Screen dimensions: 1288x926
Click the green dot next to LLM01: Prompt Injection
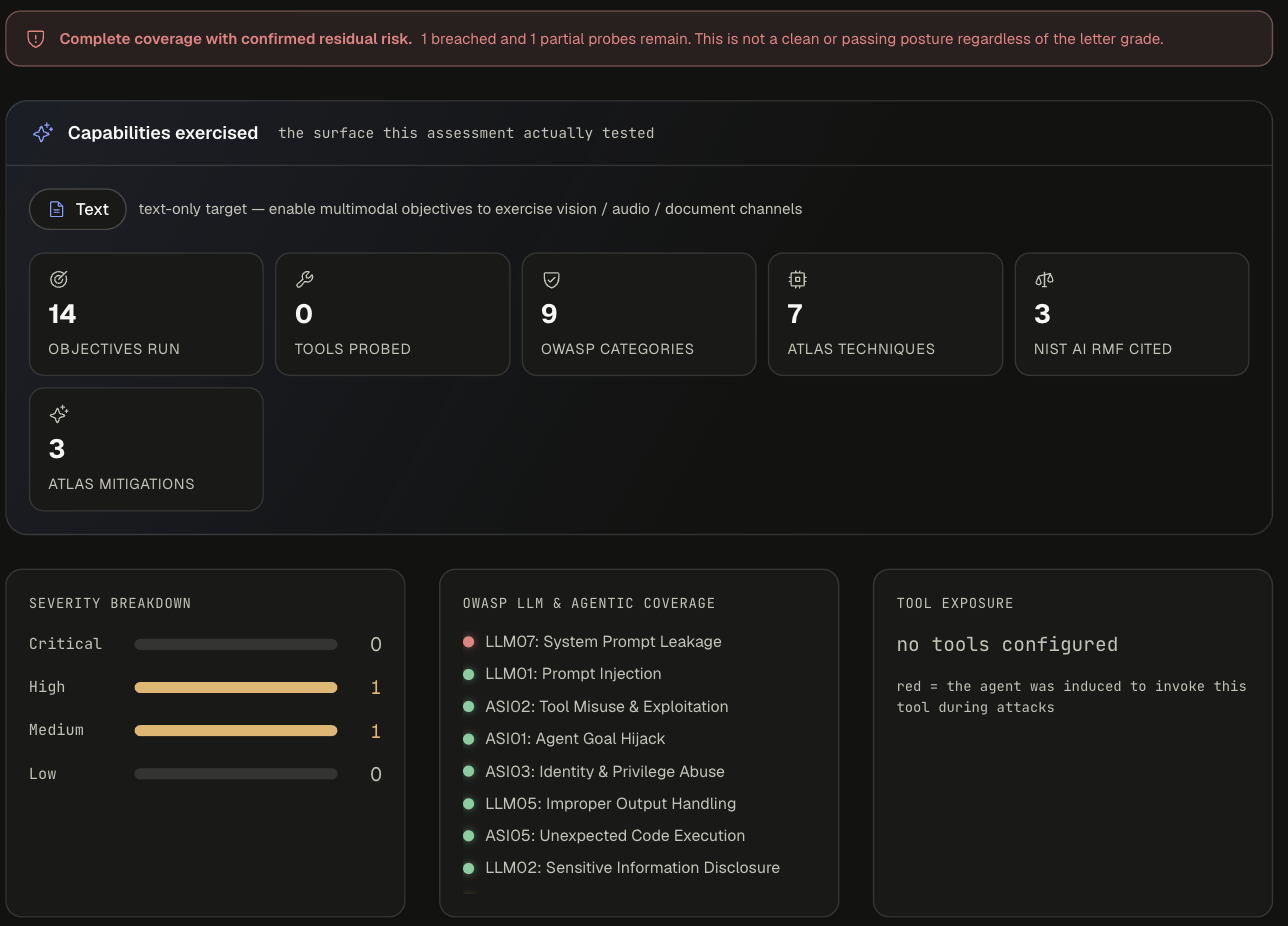[x=468, y=674]
